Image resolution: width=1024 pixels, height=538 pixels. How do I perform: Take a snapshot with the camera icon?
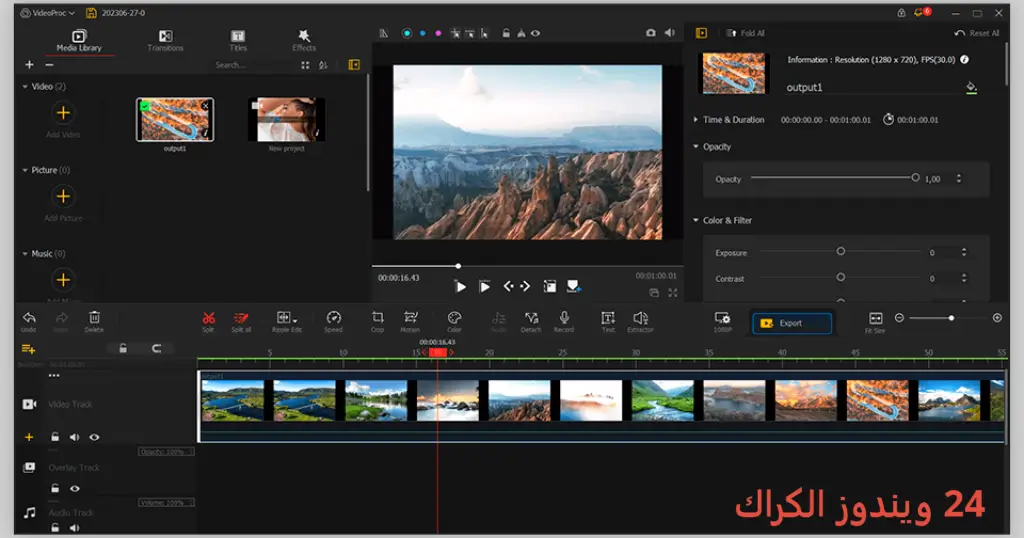coord(650,33)
